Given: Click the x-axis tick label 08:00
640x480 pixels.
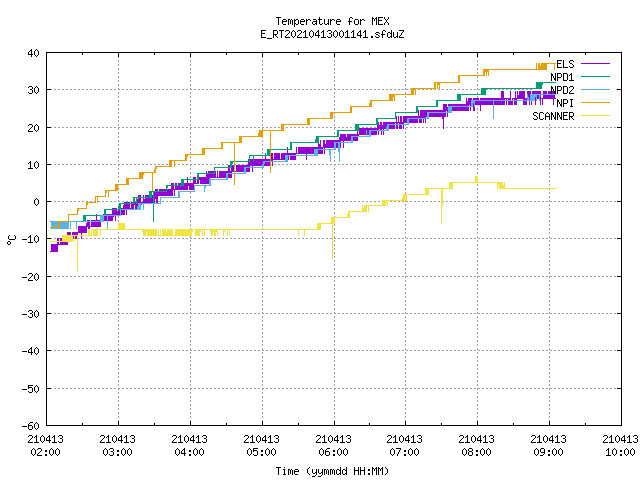Looking at the screenshot, I should coord(476,452).
